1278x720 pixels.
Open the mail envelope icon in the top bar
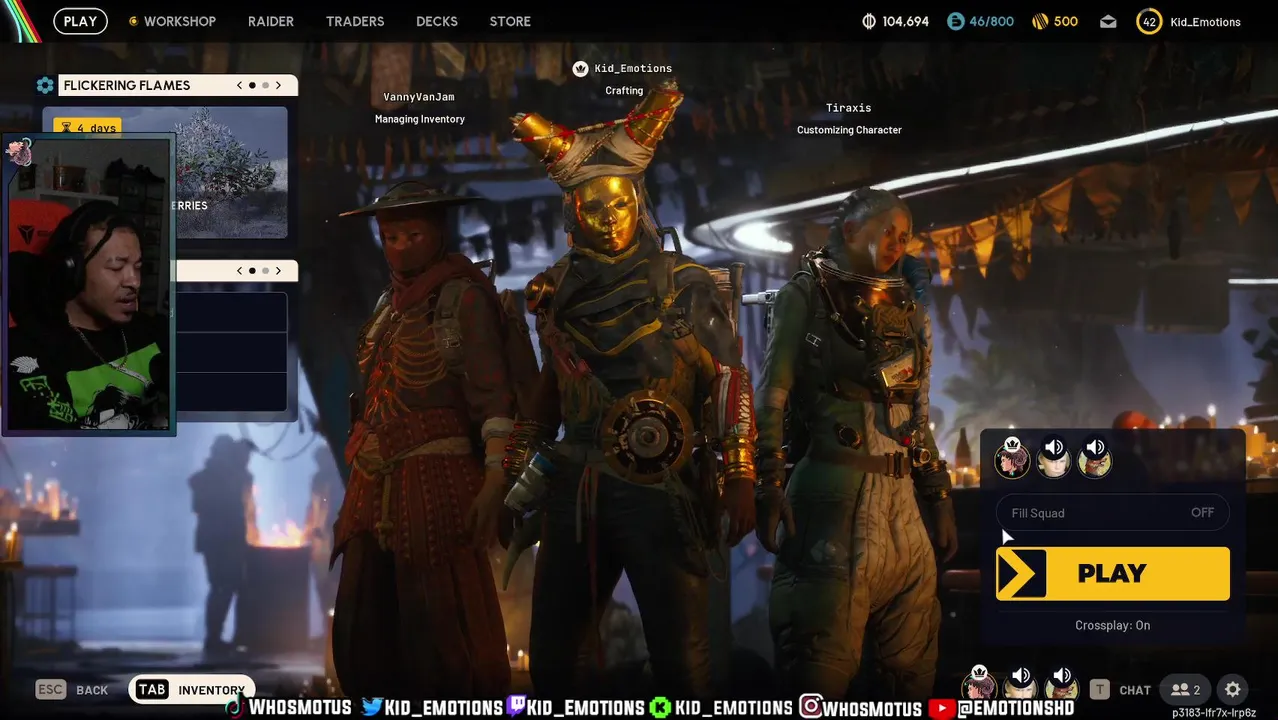coord(1108,21)
